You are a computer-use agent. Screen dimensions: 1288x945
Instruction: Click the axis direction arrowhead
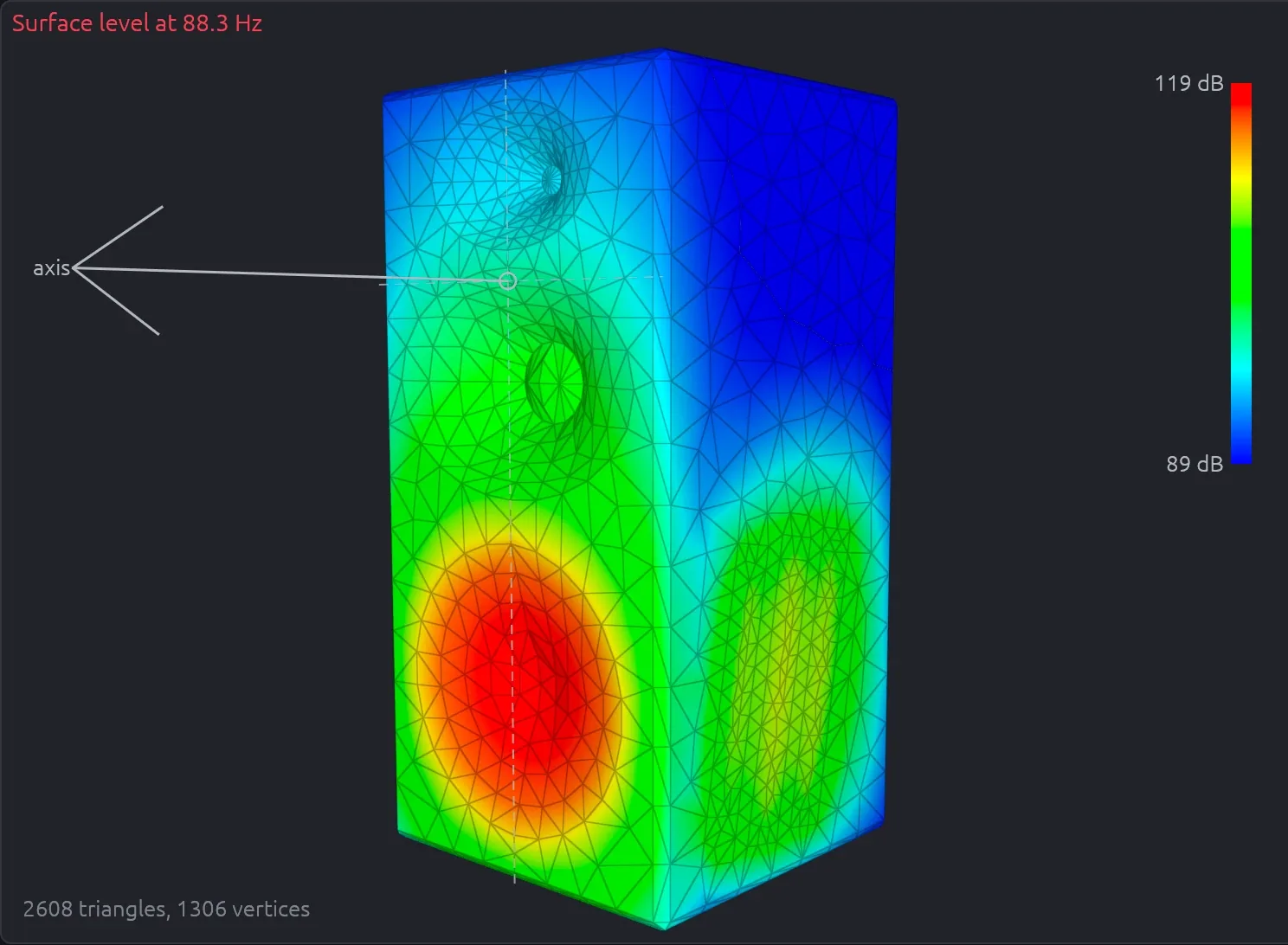click(117, 269)
